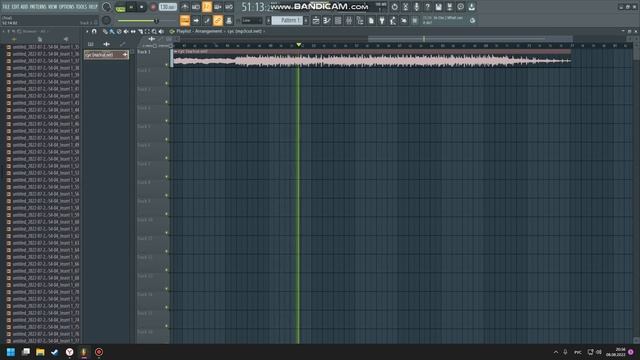
Task: Open the HELP menu
Action: tap(93, 7)
